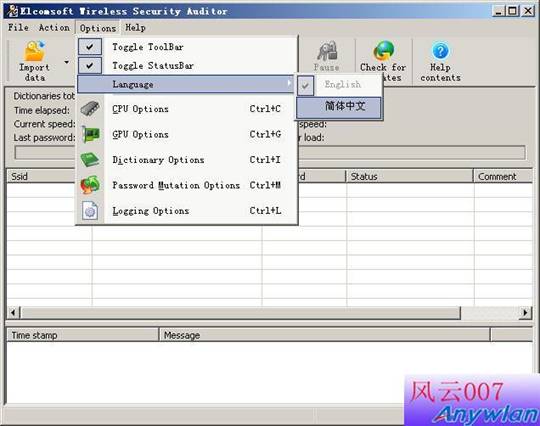
Task: Click the Check for updates globe icon
Action: [384, 51]
